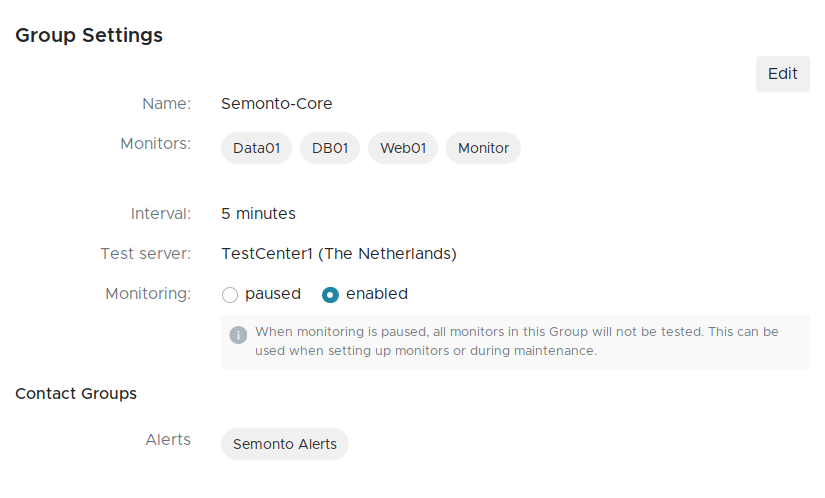Click the Name field label

click(166, 103)
